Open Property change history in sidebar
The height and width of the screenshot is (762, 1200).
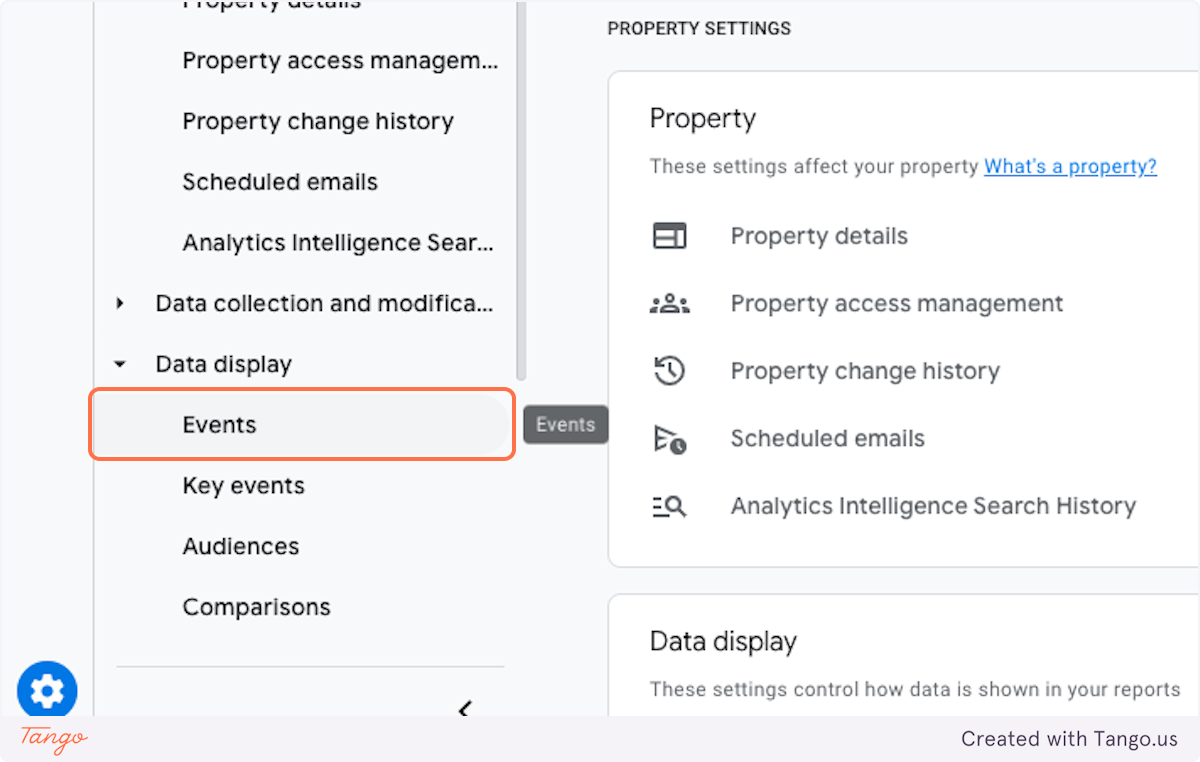[x=317, y=122]
